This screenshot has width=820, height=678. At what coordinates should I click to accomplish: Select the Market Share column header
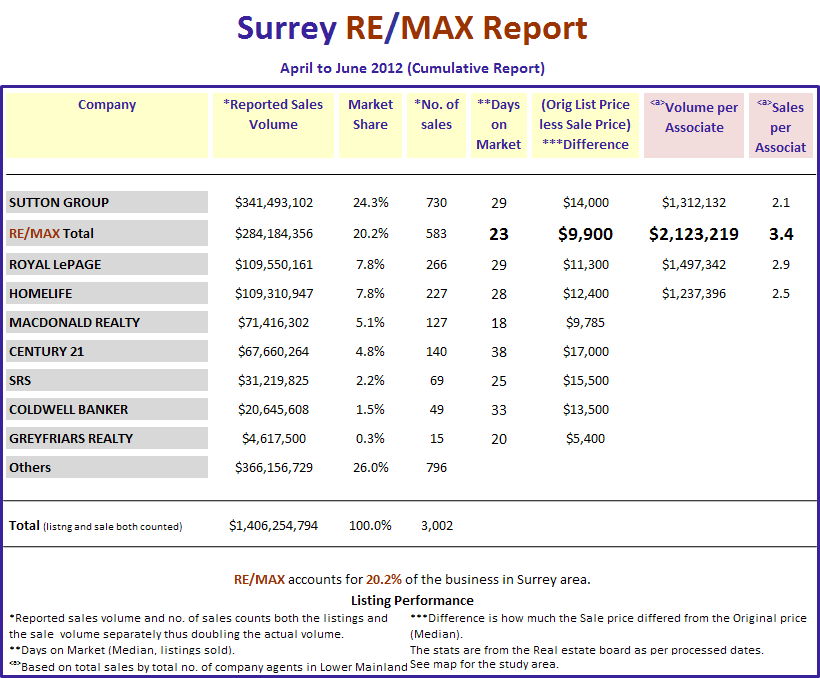(370, 114)
